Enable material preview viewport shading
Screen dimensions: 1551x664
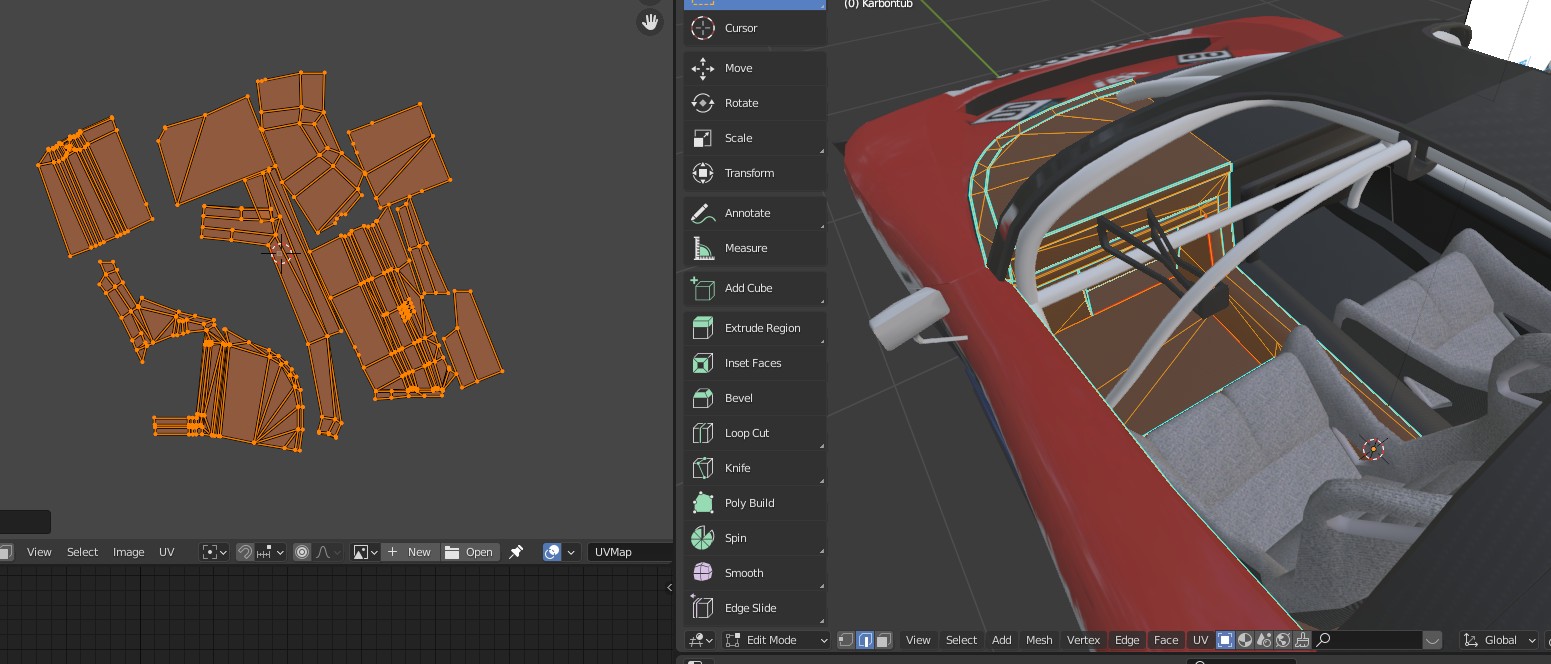coord(1264,640)
